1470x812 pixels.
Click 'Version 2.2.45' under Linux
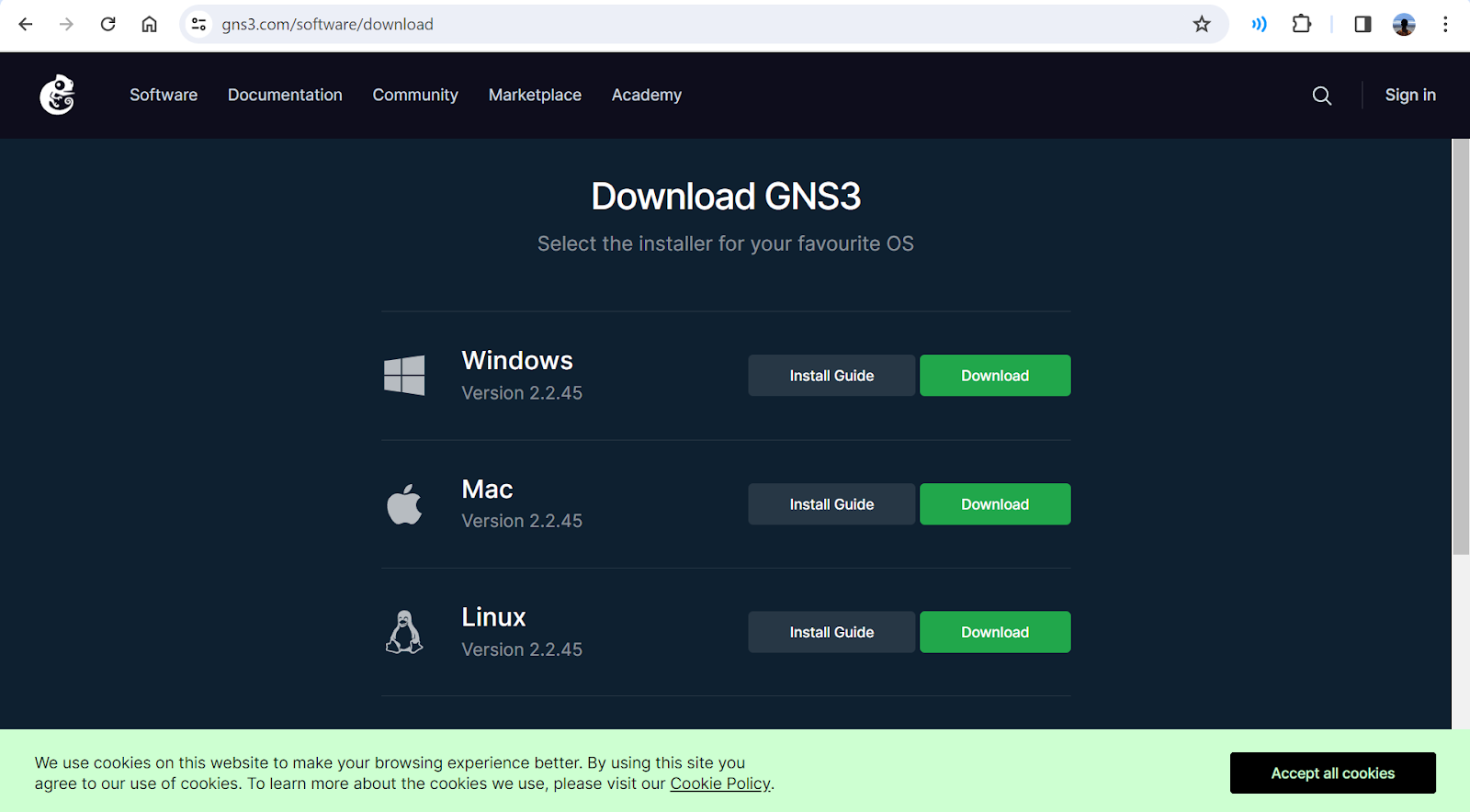point(522,649)
